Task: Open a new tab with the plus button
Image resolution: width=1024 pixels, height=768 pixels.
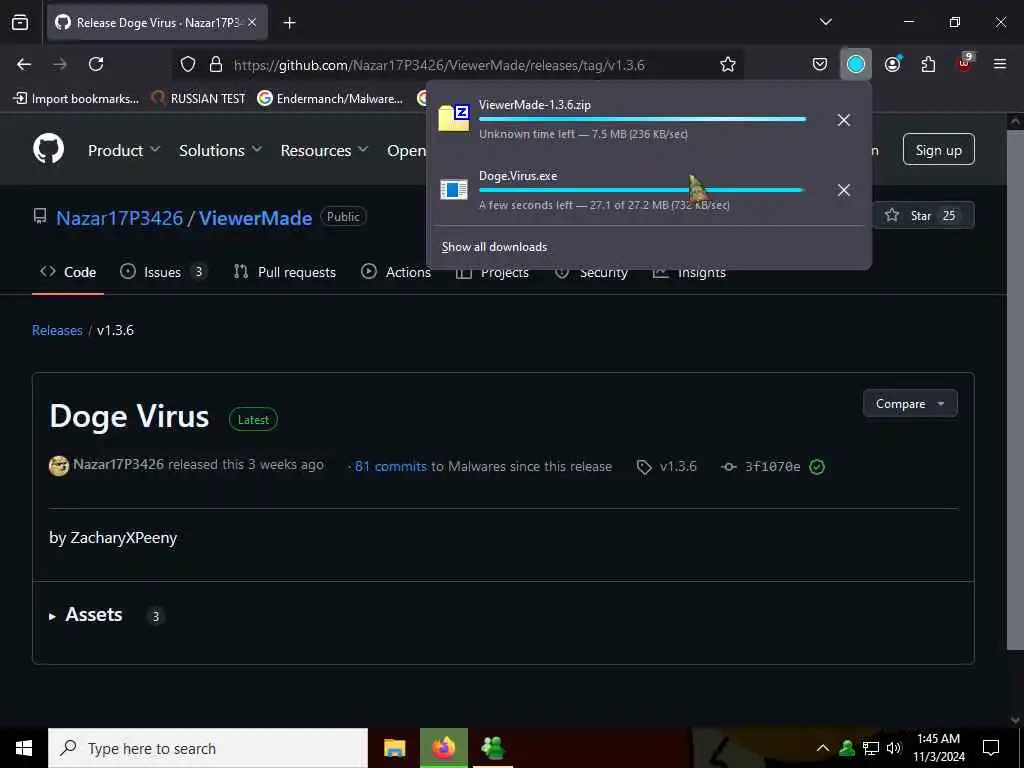Action: (x=289, y=23)
